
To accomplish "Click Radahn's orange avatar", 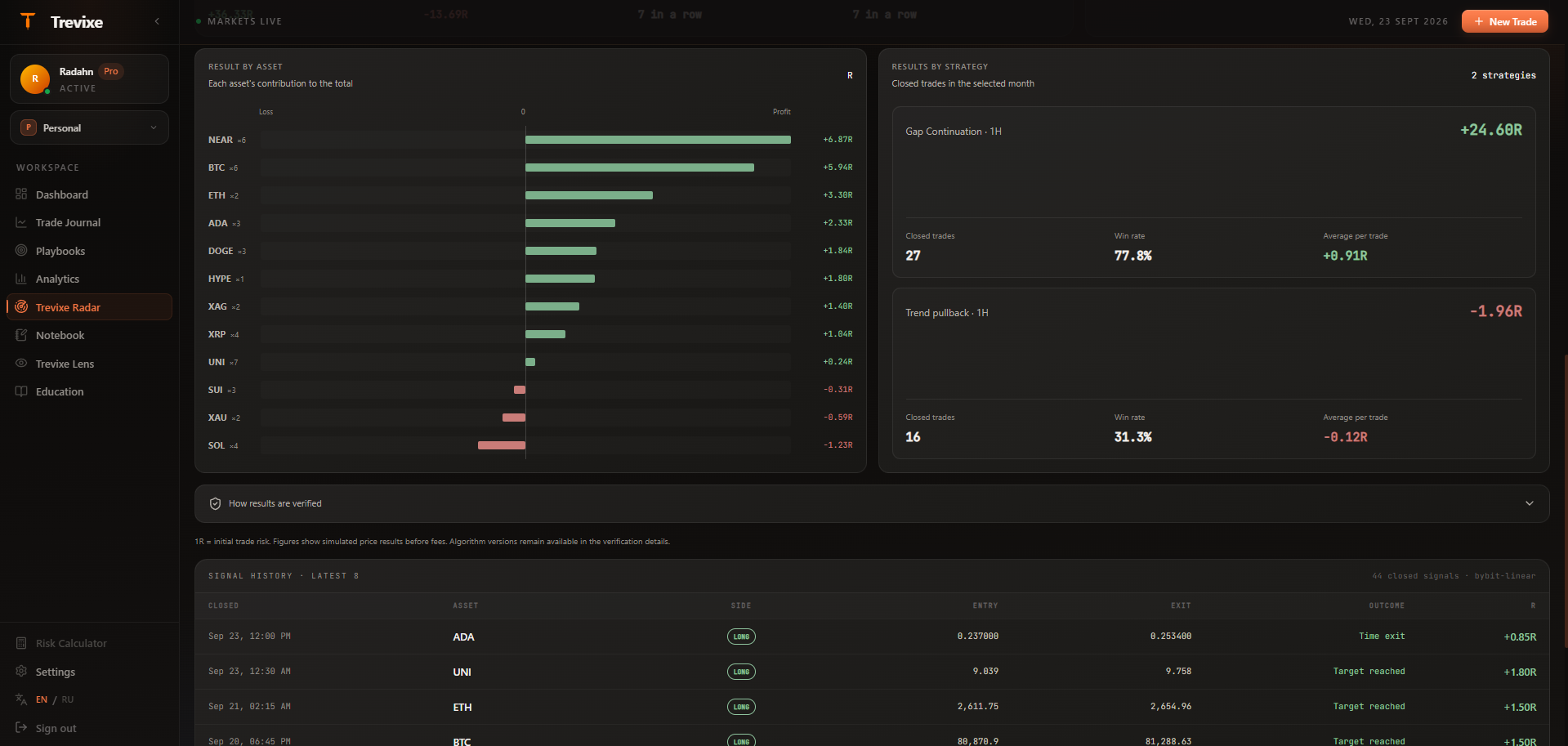I will click(35, 78).
